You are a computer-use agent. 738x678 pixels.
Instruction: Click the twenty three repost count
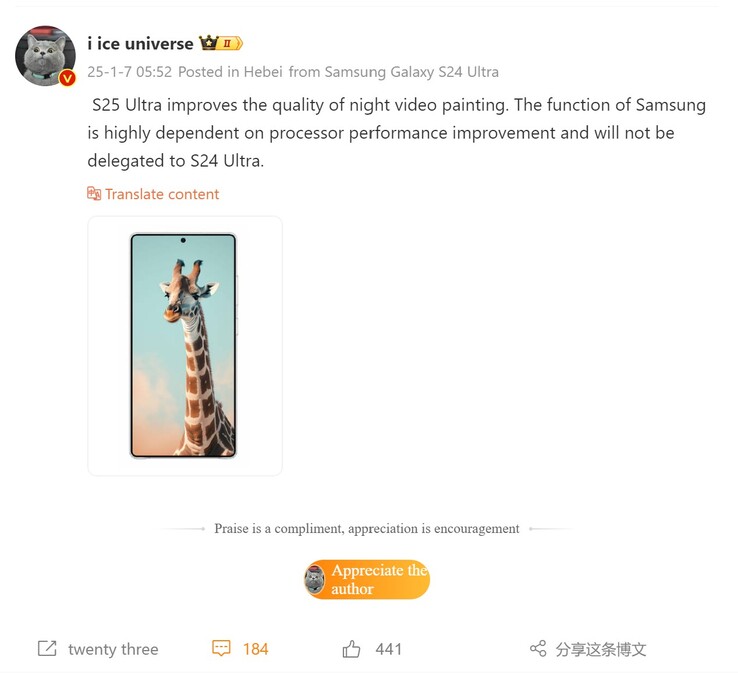[x=113, y=649]
